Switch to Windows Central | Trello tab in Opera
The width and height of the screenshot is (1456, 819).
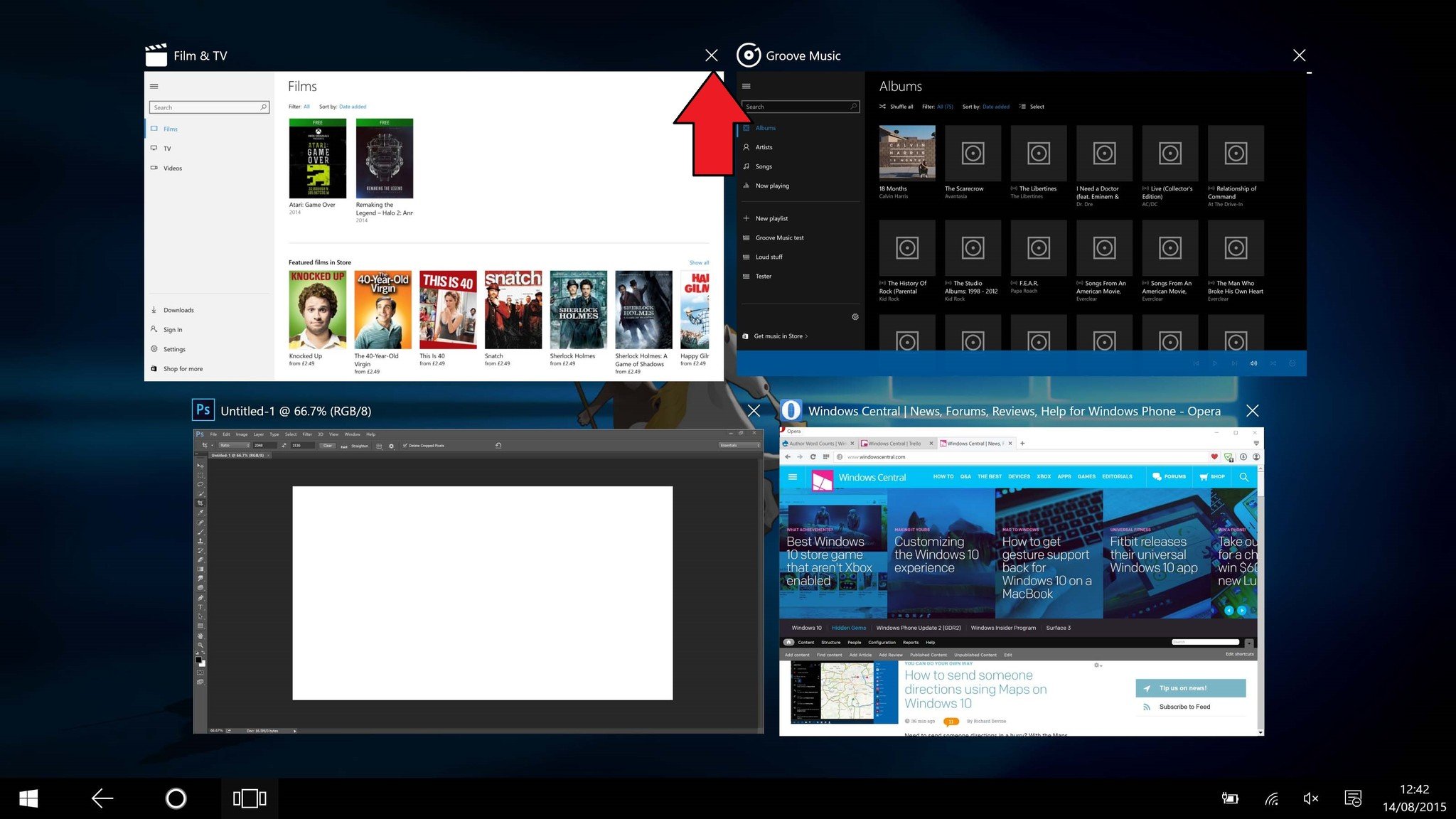point(897,444)
